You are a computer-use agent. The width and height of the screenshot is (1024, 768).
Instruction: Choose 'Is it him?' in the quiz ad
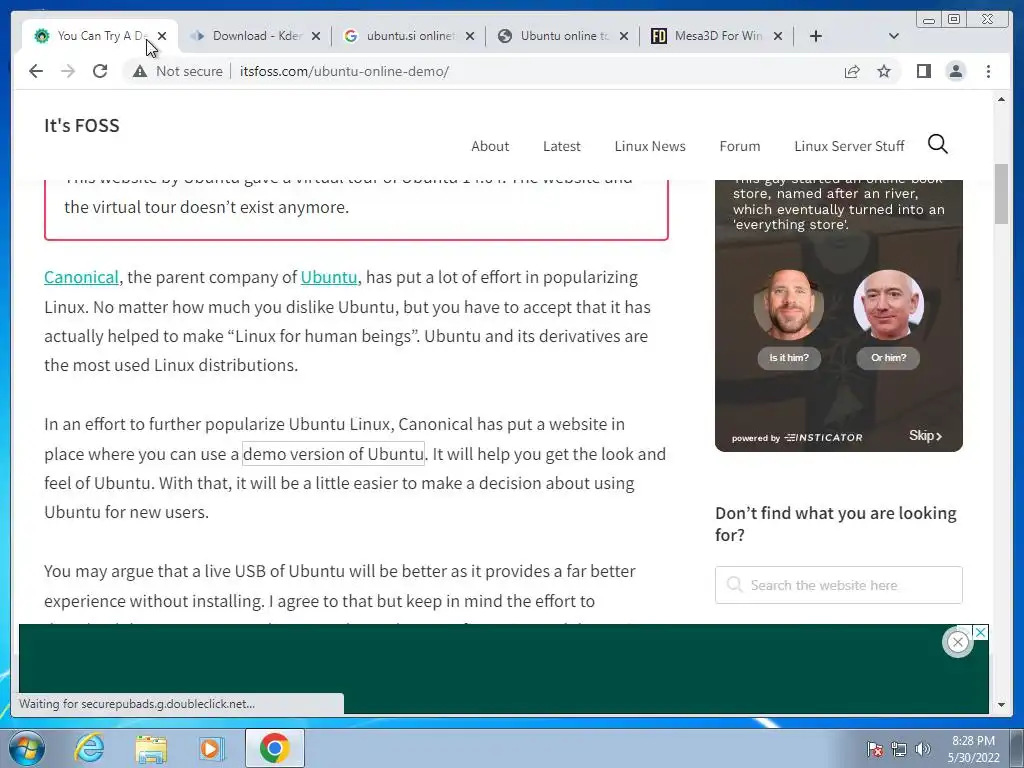tap(789, 357)
